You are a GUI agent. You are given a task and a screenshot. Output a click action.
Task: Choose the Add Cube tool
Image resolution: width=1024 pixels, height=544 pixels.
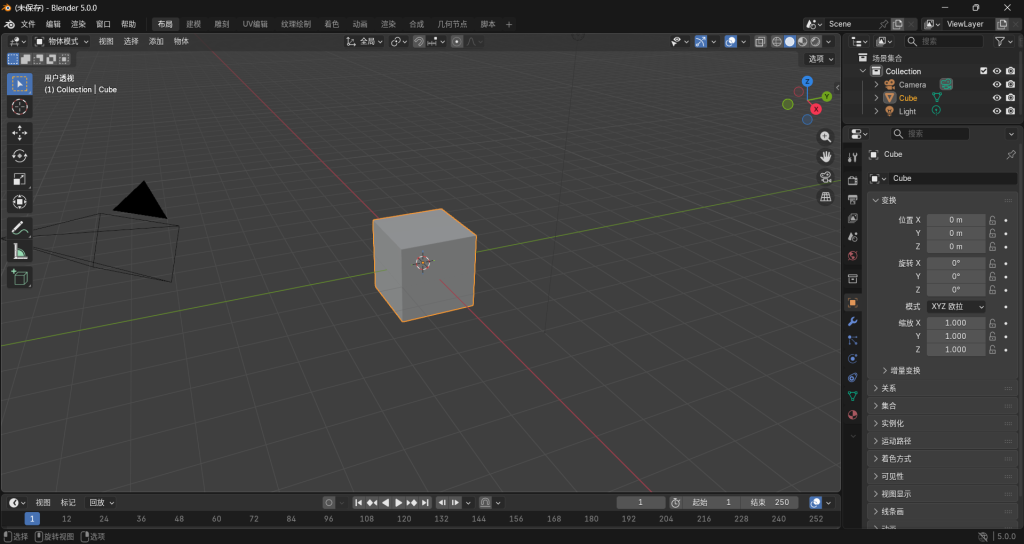click(19, 277)
